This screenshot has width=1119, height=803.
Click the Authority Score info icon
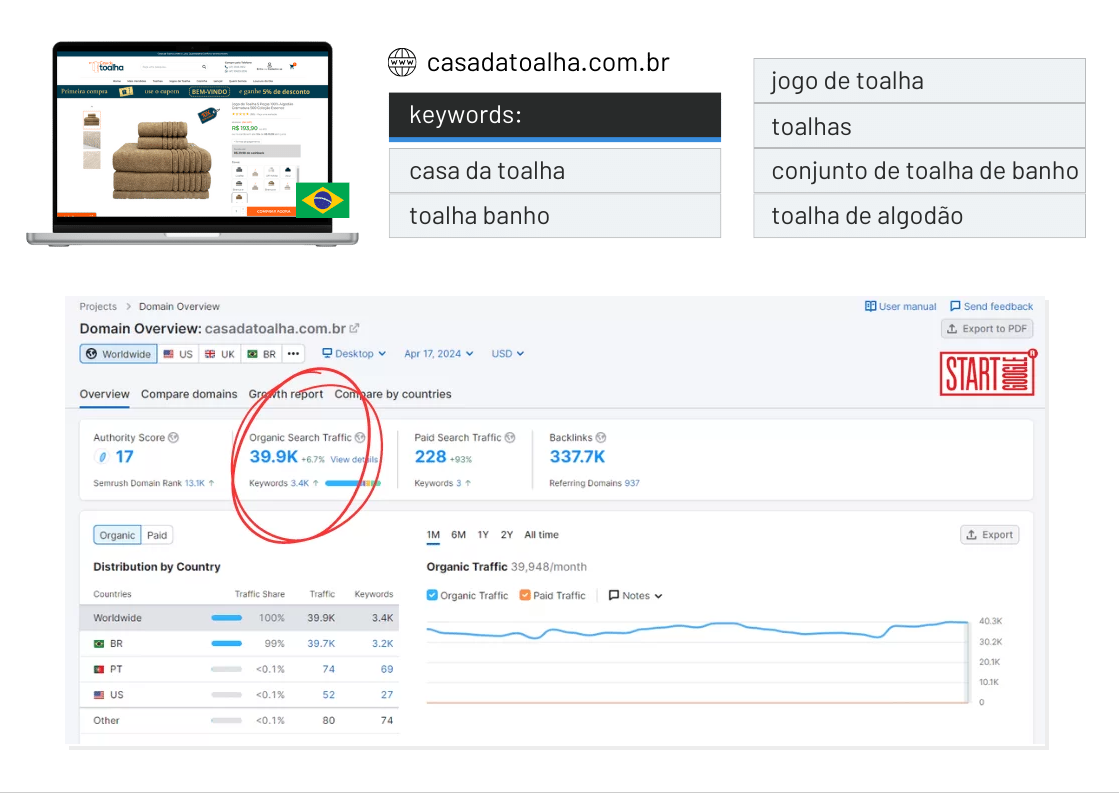174,436
